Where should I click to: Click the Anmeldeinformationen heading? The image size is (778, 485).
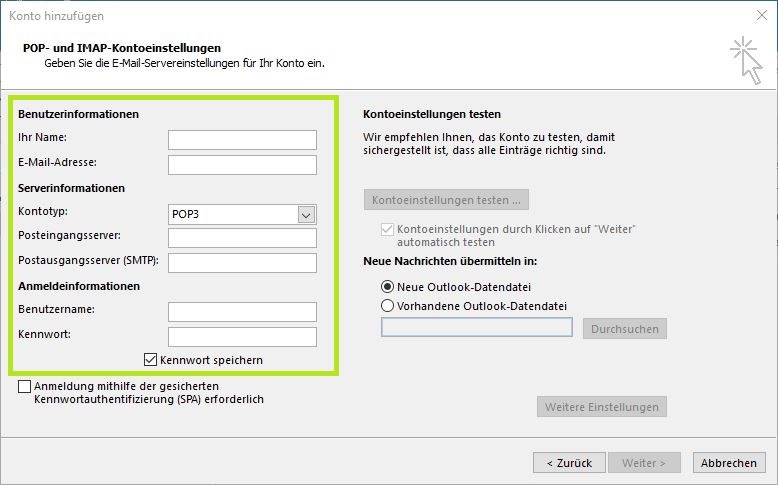coord(79,286)
